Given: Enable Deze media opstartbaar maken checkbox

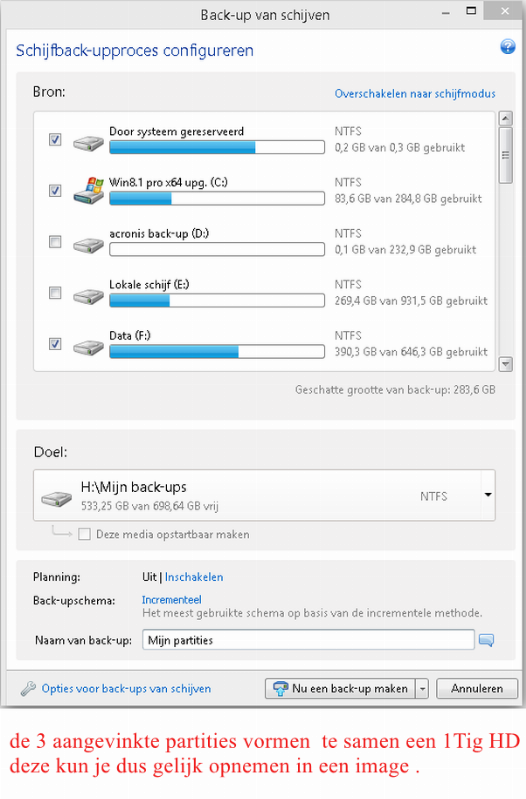Looking at the screenshot, I should 85,534.
